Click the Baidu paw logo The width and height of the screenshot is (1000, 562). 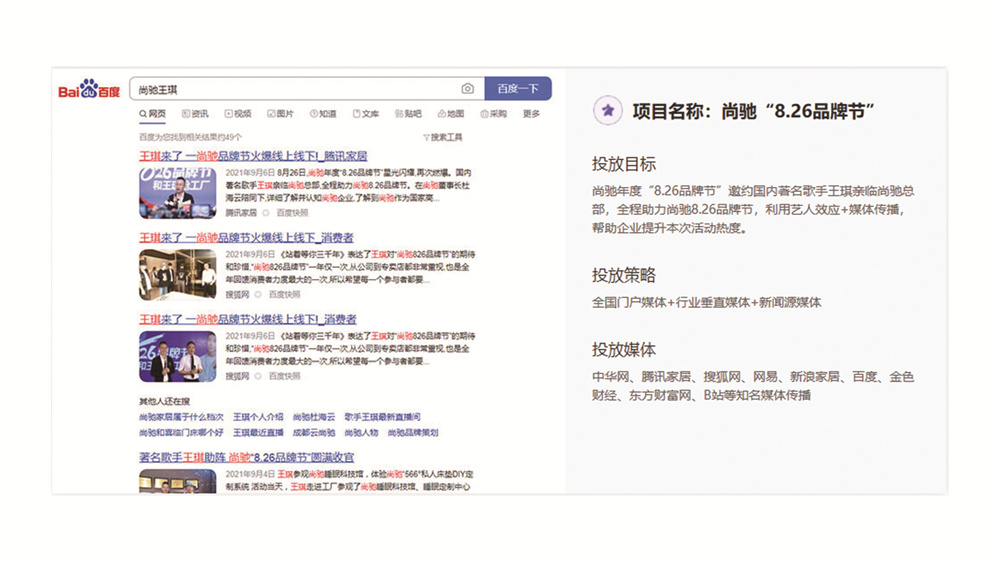89,90
